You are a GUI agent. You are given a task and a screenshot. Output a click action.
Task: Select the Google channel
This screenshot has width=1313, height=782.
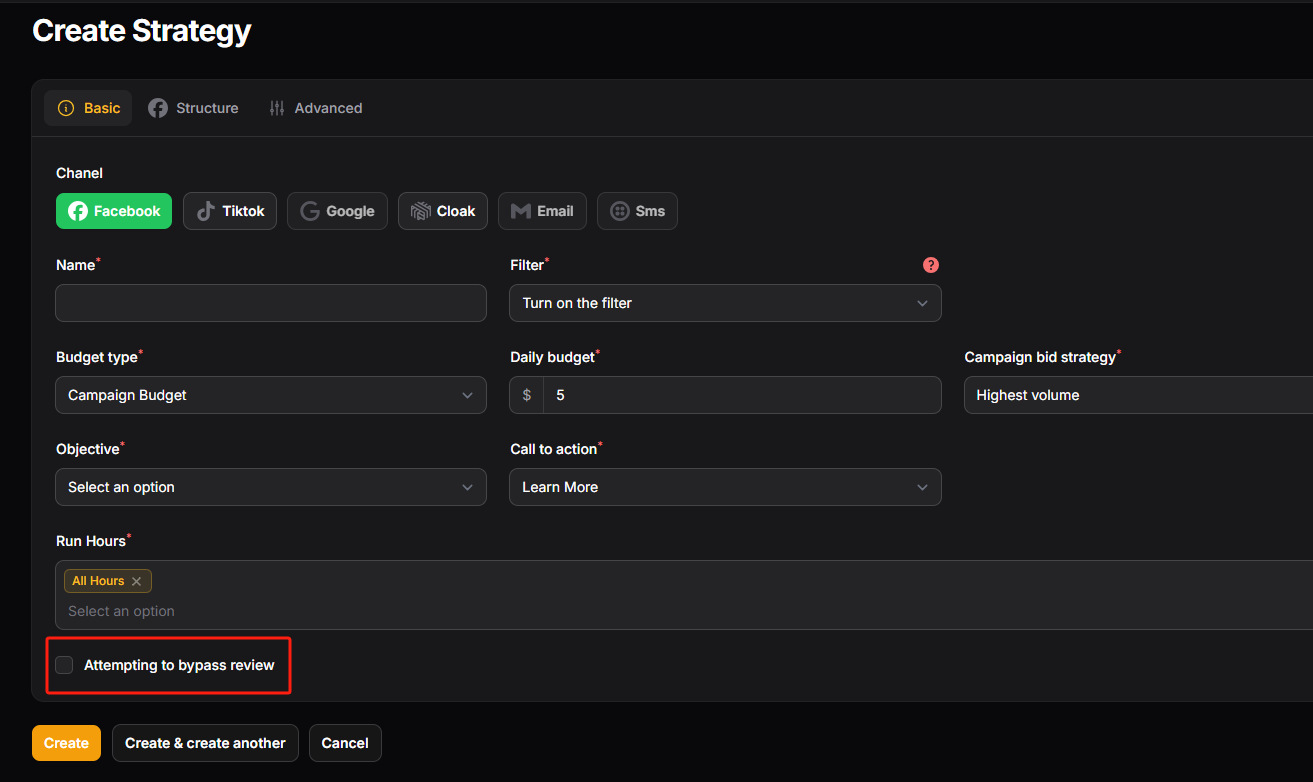point(337,211)
